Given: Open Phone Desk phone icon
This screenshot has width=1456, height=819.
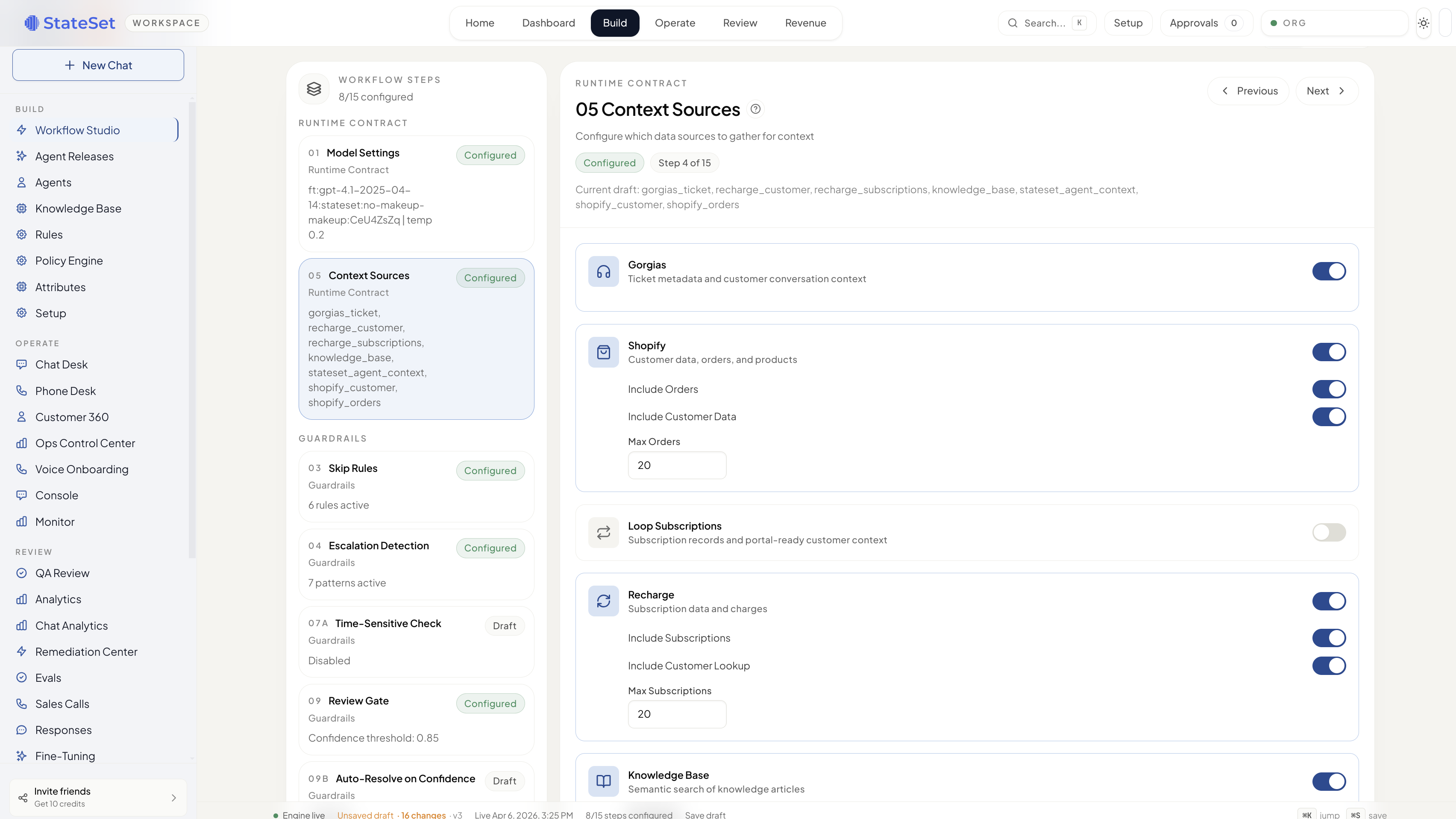Looking at the screenshot, I should click(21, 391).
